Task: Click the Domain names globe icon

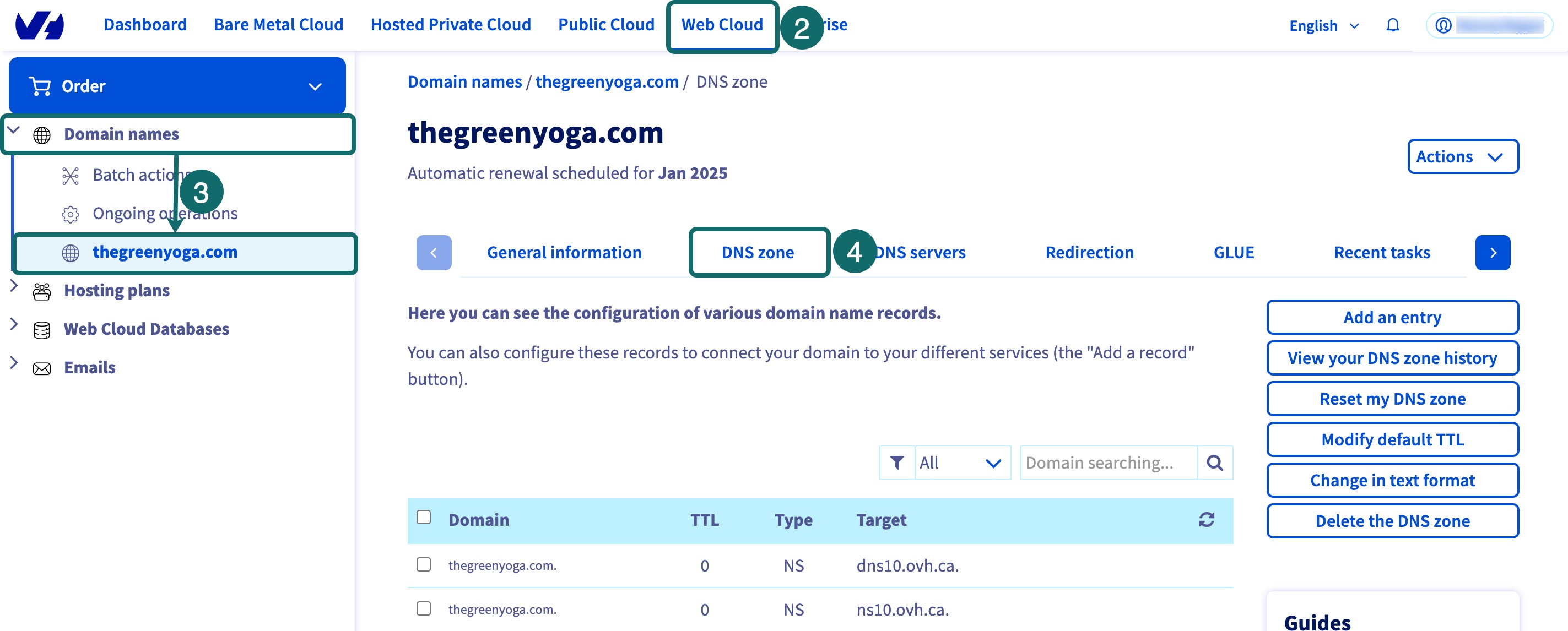Action: [x=42, y=134]
